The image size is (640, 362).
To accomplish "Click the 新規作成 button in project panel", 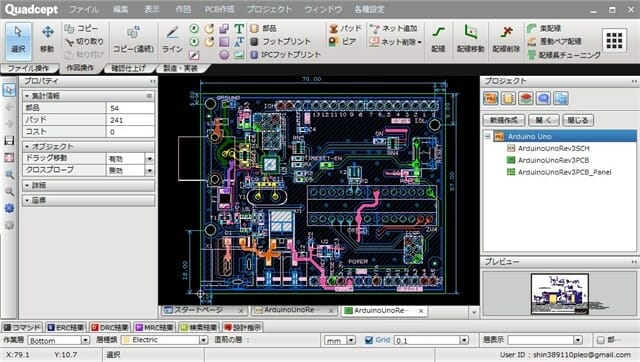I will (504, 120).
